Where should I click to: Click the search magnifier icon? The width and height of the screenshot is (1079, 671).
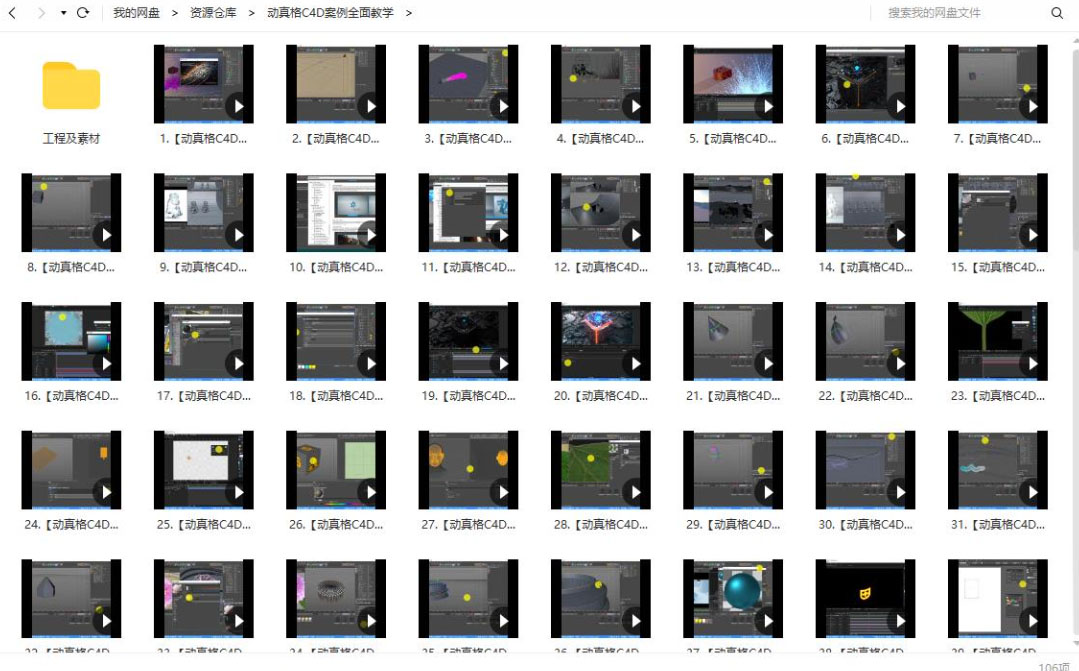coord(1057,12)
